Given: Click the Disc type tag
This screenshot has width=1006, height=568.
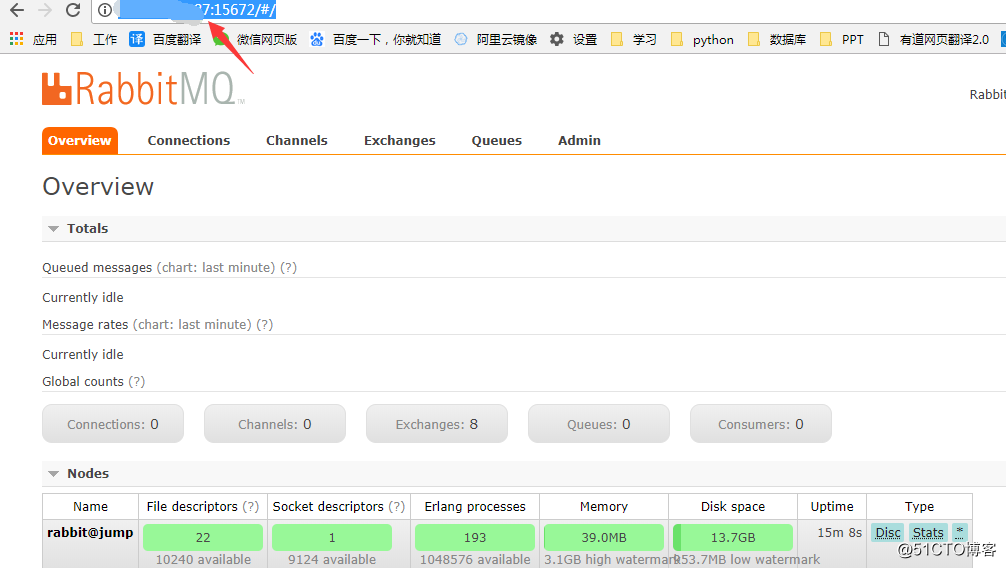Looking at the screenshot, I should click(x=888, y=533).
